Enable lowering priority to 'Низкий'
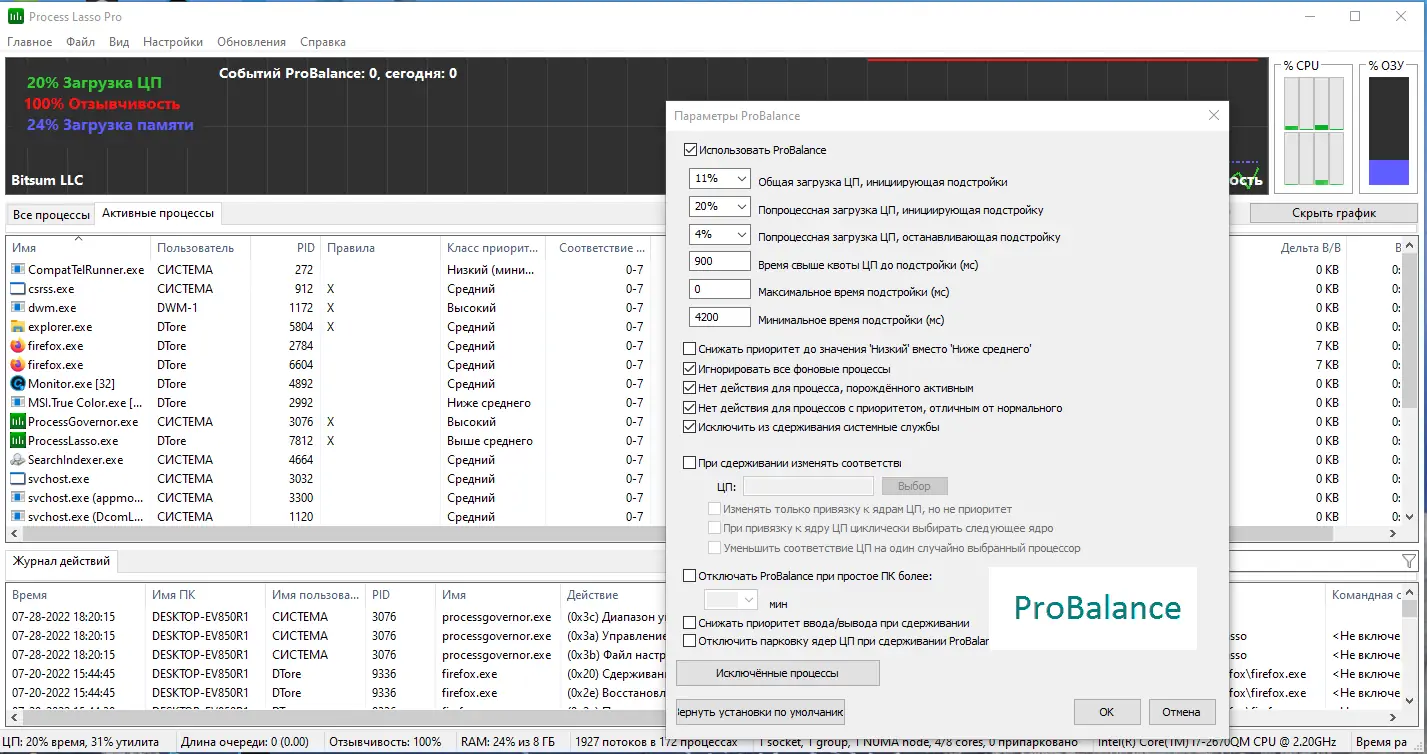This screenshot has height=754, width=1427. pos(690,349)
